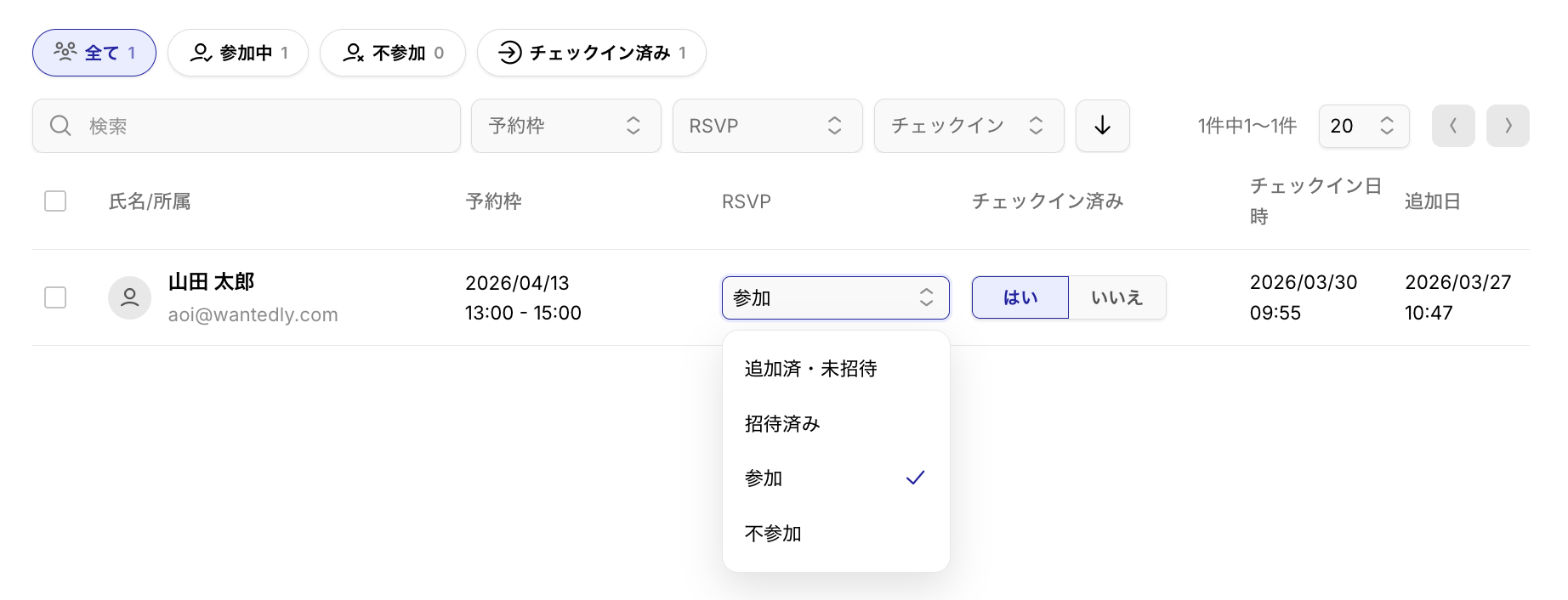This screenshot has height=600, width=1568.
Task: Choose 招待済み from the RSVP menu
Action: [x=782, y=424]
